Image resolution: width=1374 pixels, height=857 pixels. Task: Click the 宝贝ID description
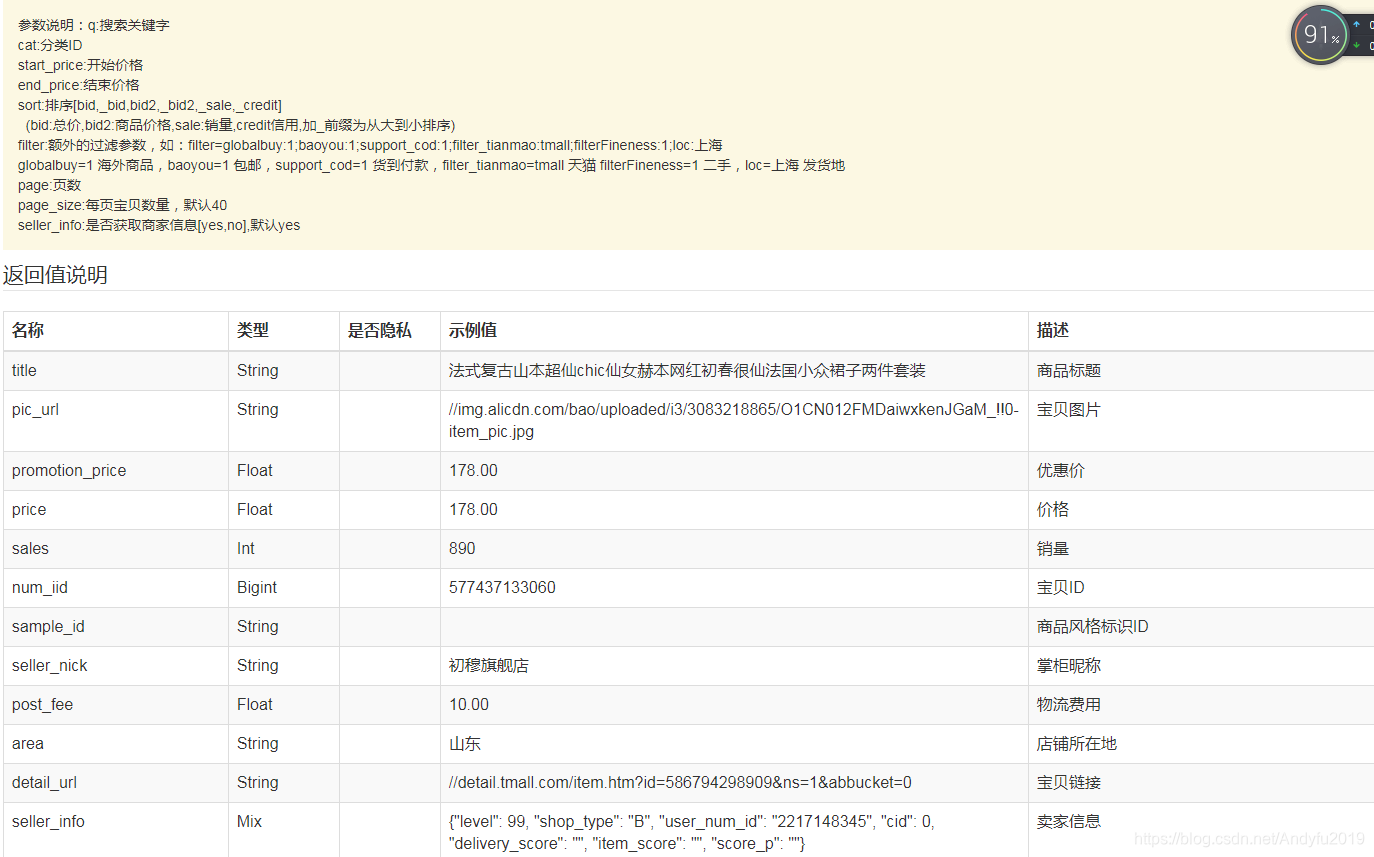tap(1061, 588)
